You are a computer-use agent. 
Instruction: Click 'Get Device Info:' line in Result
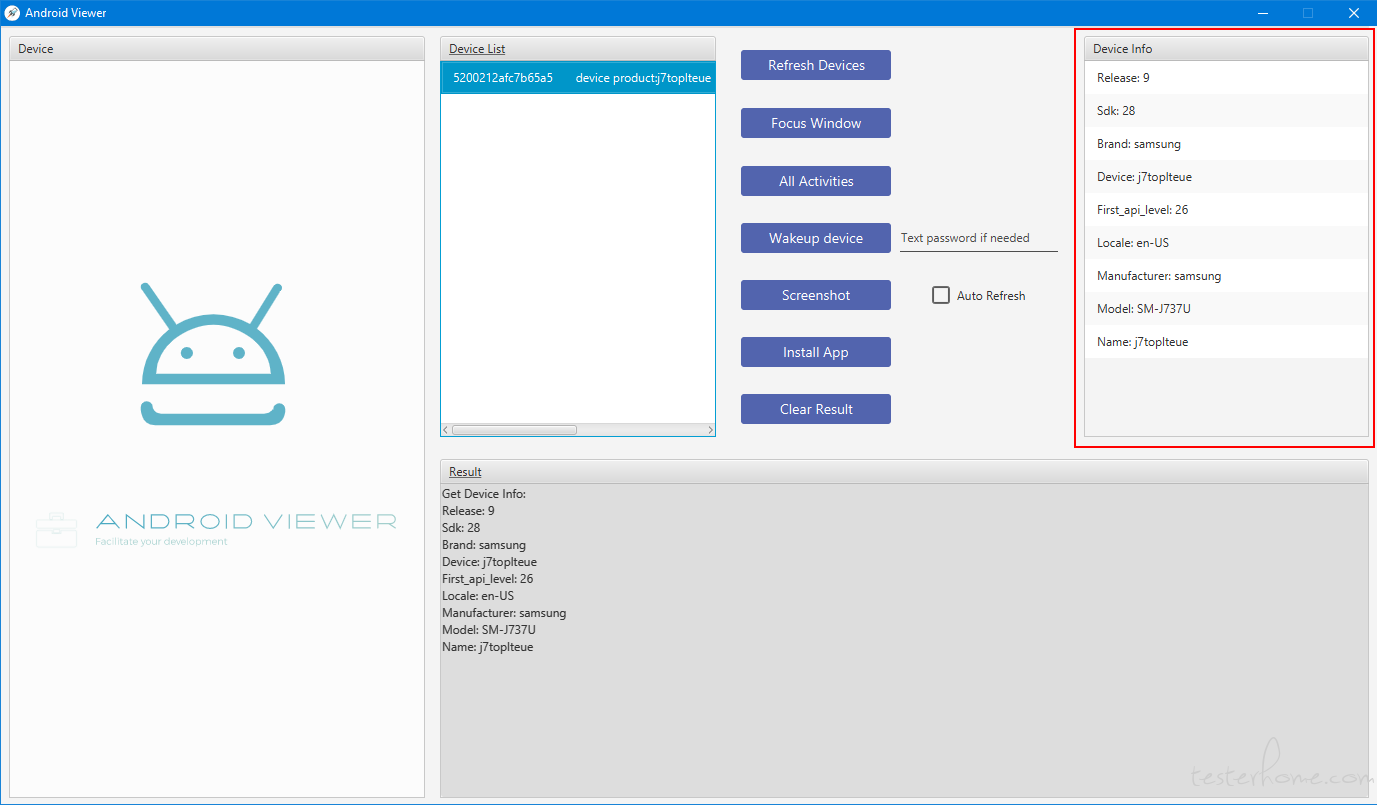[484, 494]
